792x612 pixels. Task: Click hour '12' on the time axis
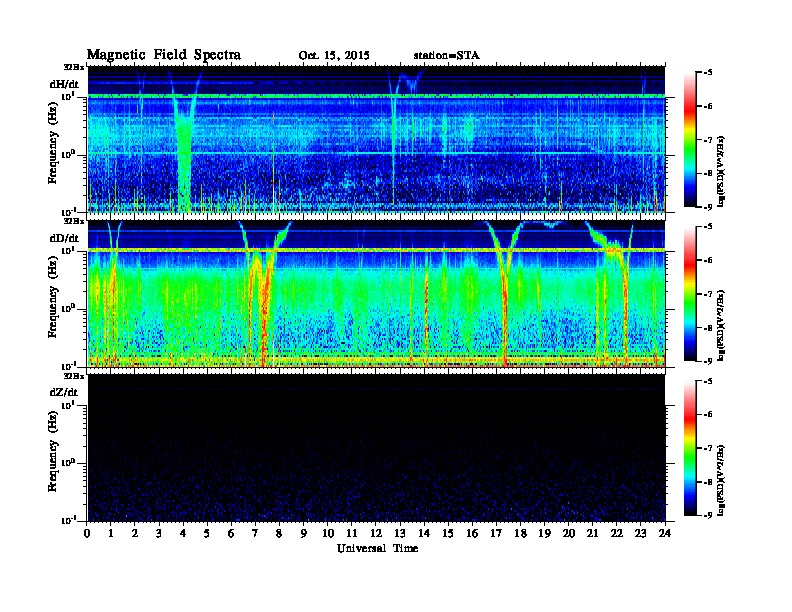coord(376,534)
